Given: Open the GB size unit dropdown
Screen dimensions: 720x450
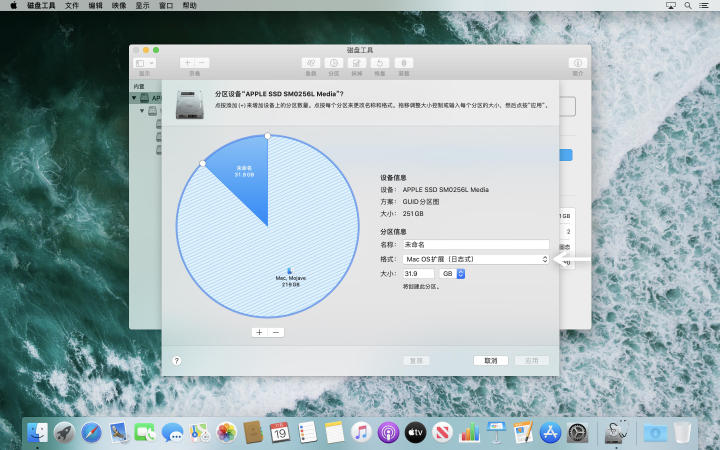Looking at the screenshot, I should [452, 274].
